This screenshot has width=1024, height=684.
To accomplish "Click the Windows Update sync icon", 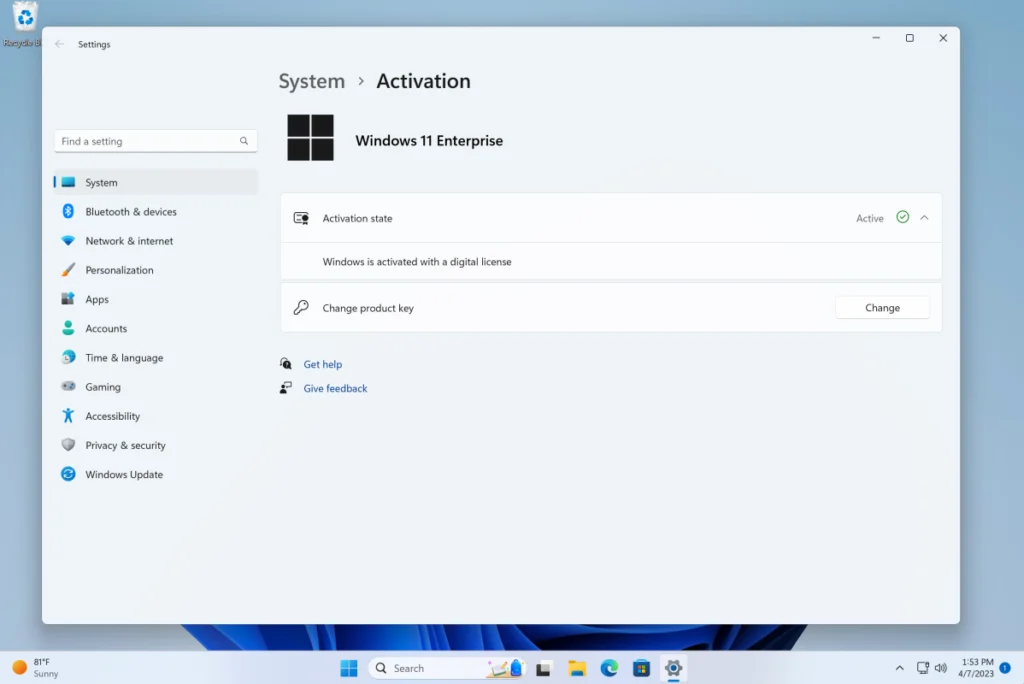I will coord(68,474).
